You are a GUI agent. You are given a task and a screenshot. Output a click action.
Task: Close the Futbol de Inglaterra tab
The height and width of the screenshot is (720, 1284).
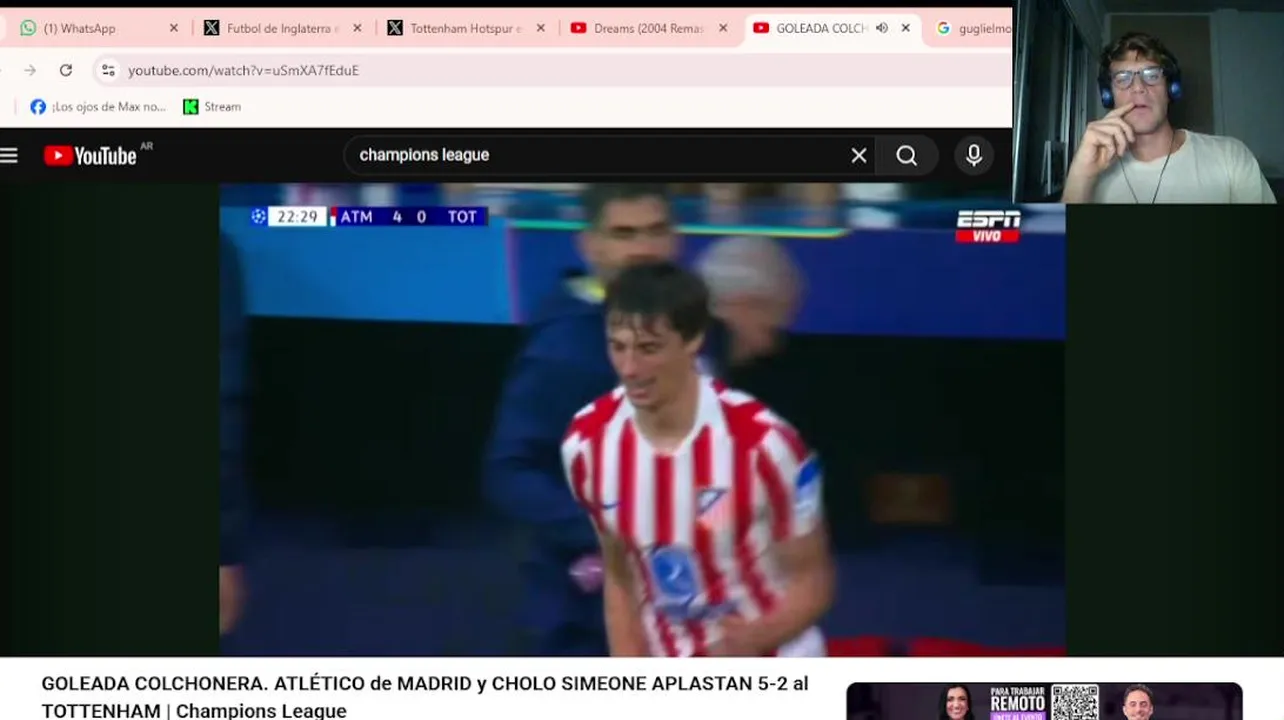tap(357, 28)
